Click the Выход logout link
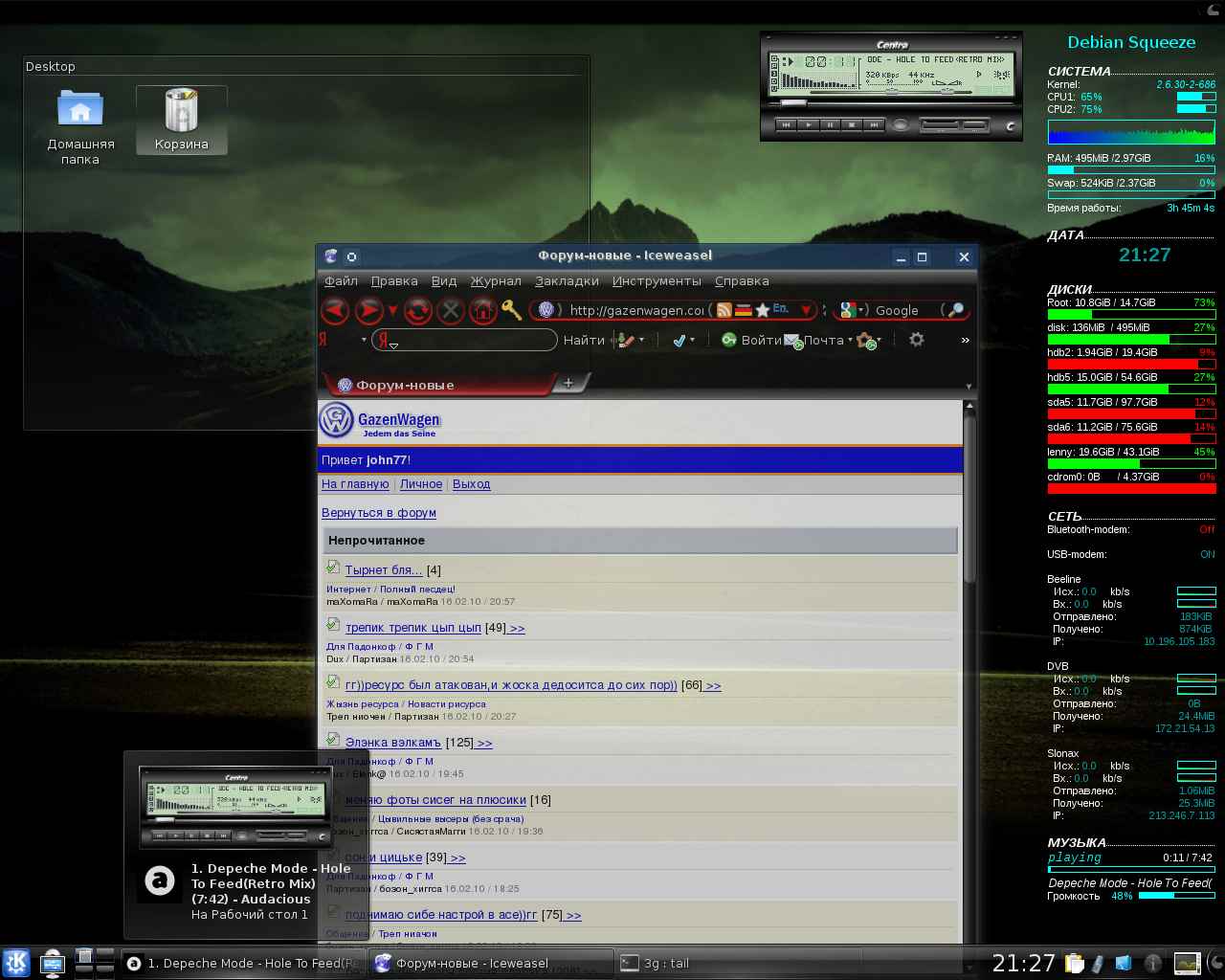This screenshot has width=1225, height=980. pyautogui.click(x=472, y=484)
